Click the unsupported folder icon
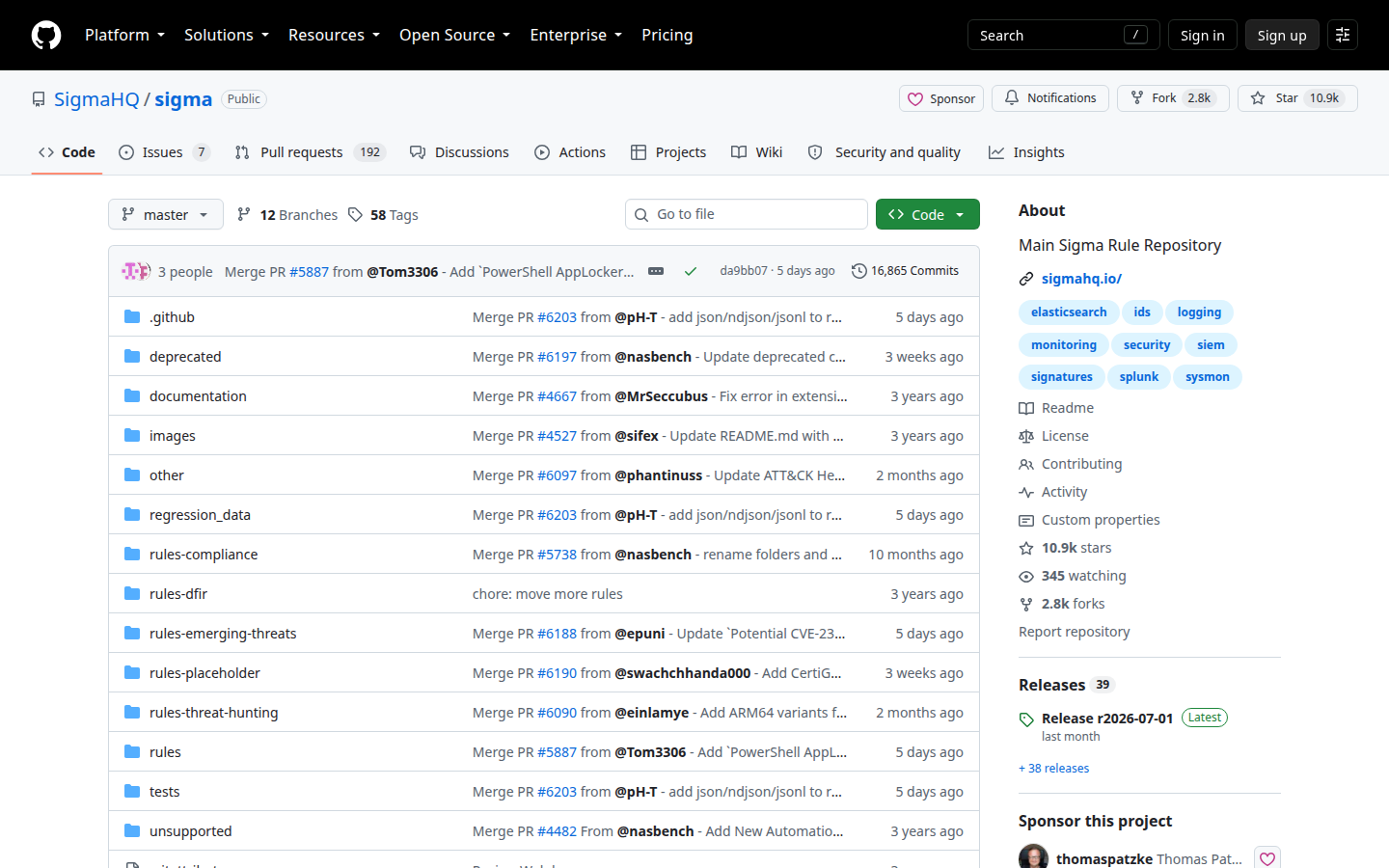The image size is (1389, 868). 132,830
